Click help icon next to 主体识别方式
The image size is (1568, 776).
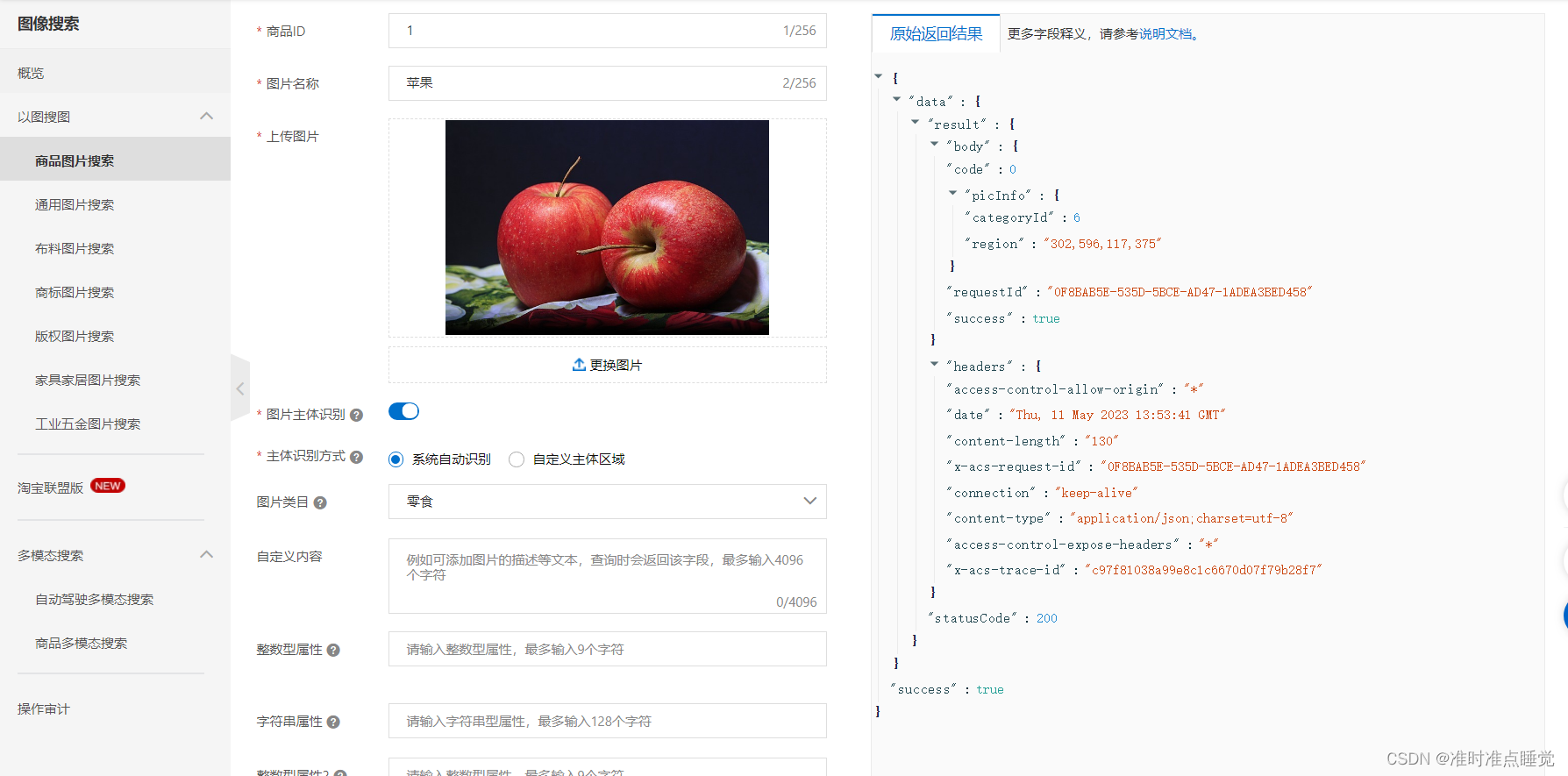click(x=356, y=457)
